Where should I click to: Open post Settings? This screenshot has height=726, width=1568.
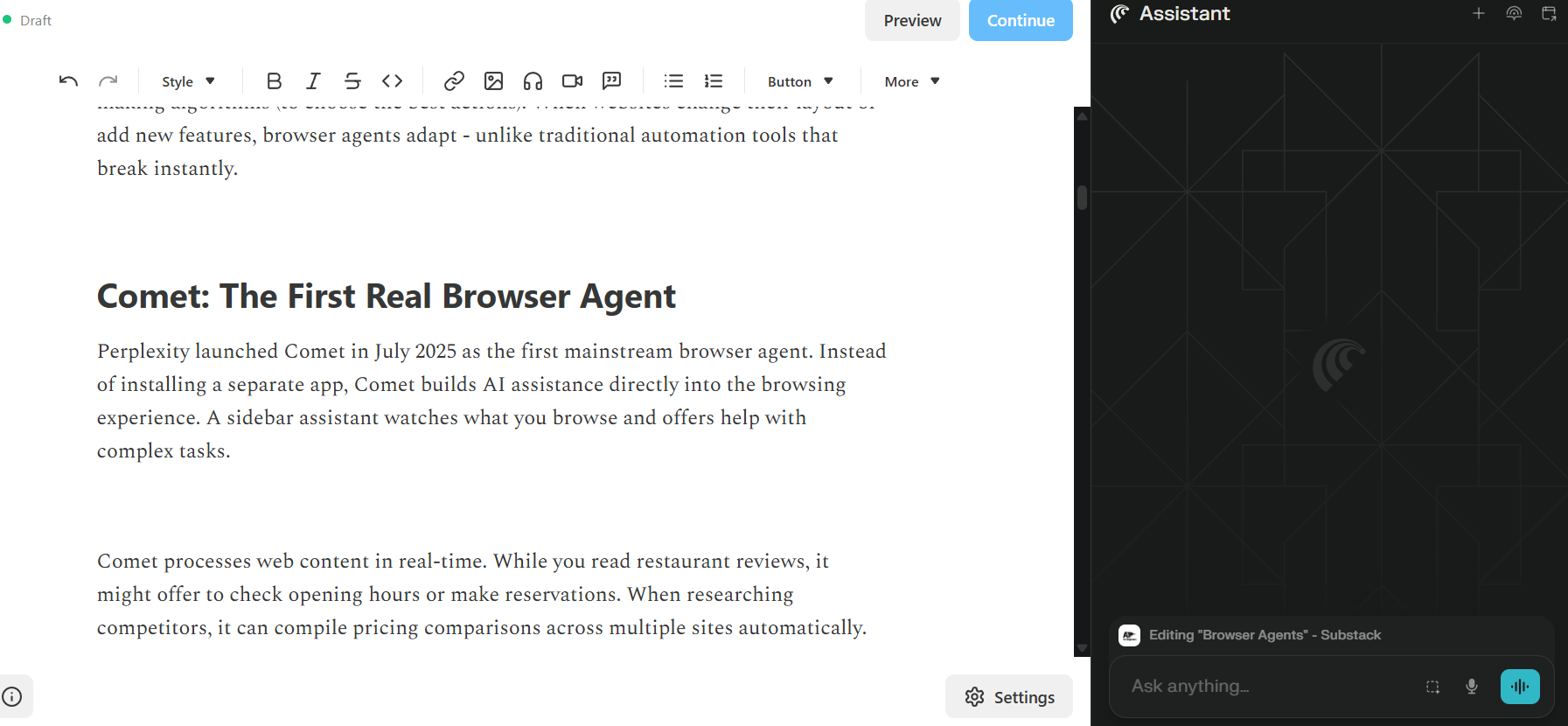click(x=1009, y=697)
